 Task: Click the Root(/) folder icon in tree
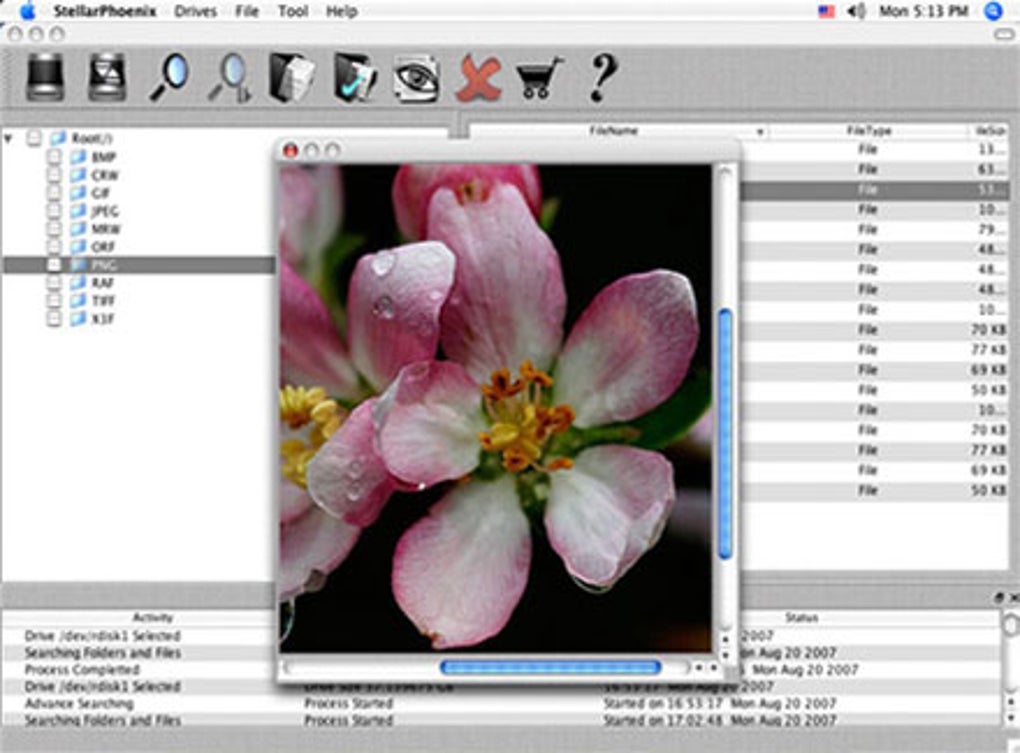click(x=59, y=138)
